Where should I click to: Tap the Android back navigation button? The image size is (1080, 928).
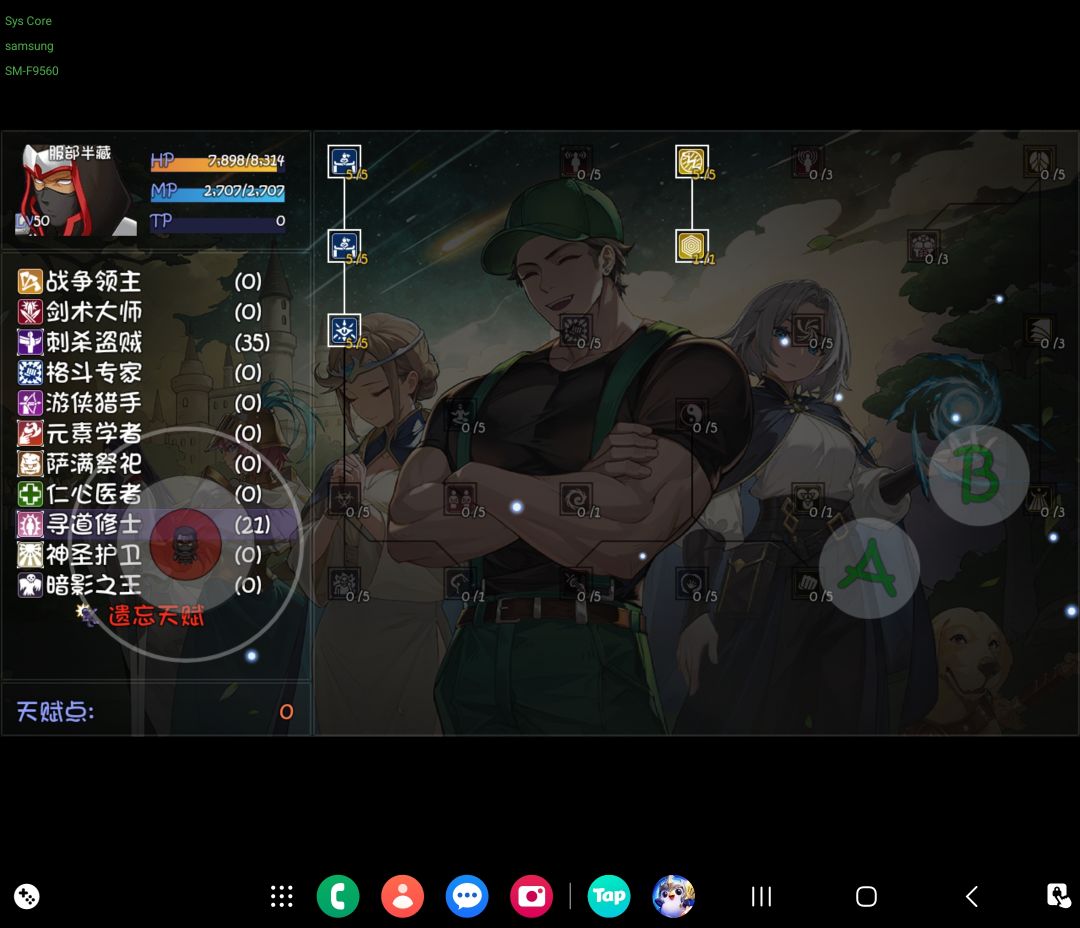[972, 896]
